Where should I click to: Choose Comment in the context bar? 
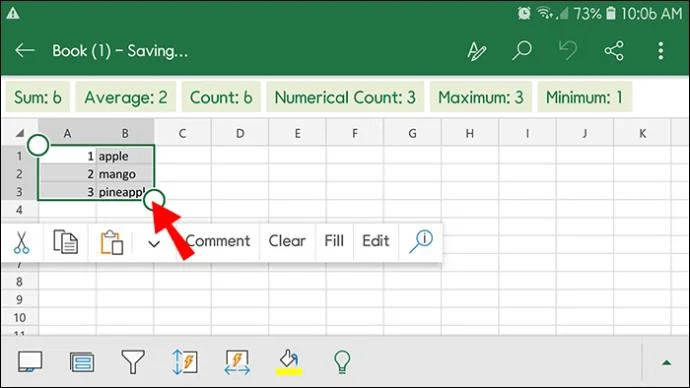(218, 241)
